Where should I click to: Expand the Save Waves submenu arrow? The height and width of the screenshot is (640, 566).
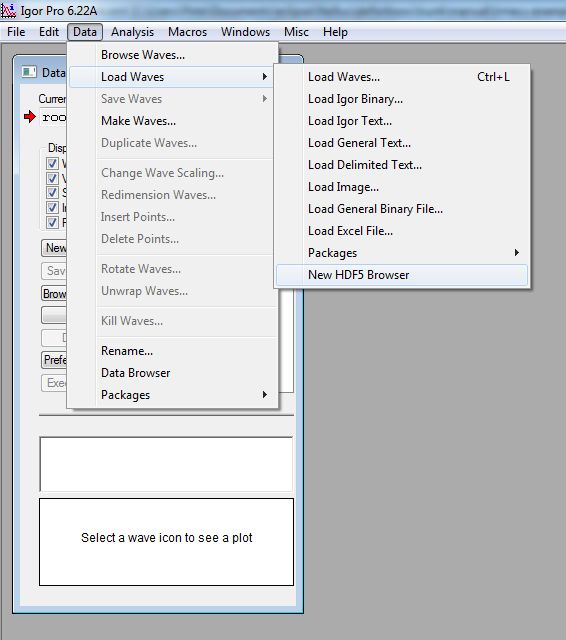tap(264, 99)
